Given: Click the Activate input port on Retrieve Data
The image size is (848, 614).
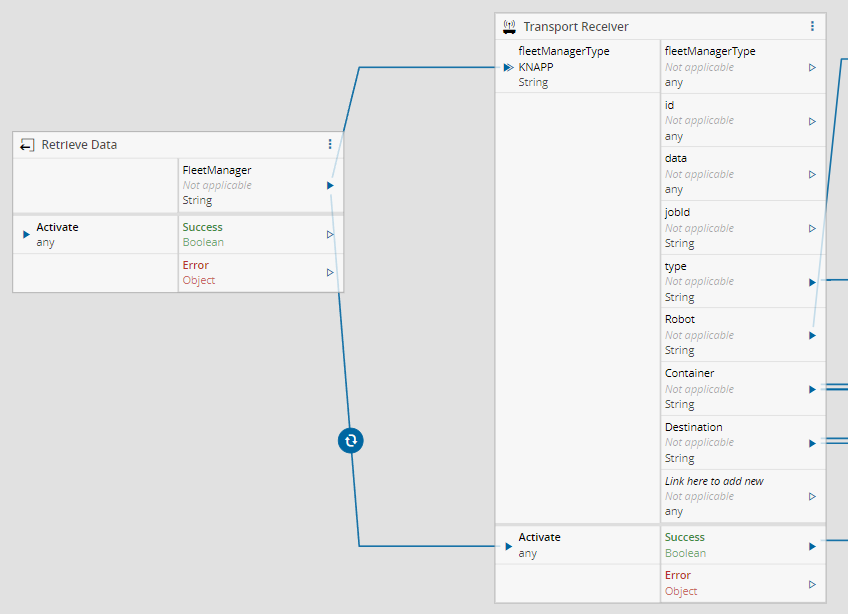Looking at the screenshot, I should click(26, 234).
